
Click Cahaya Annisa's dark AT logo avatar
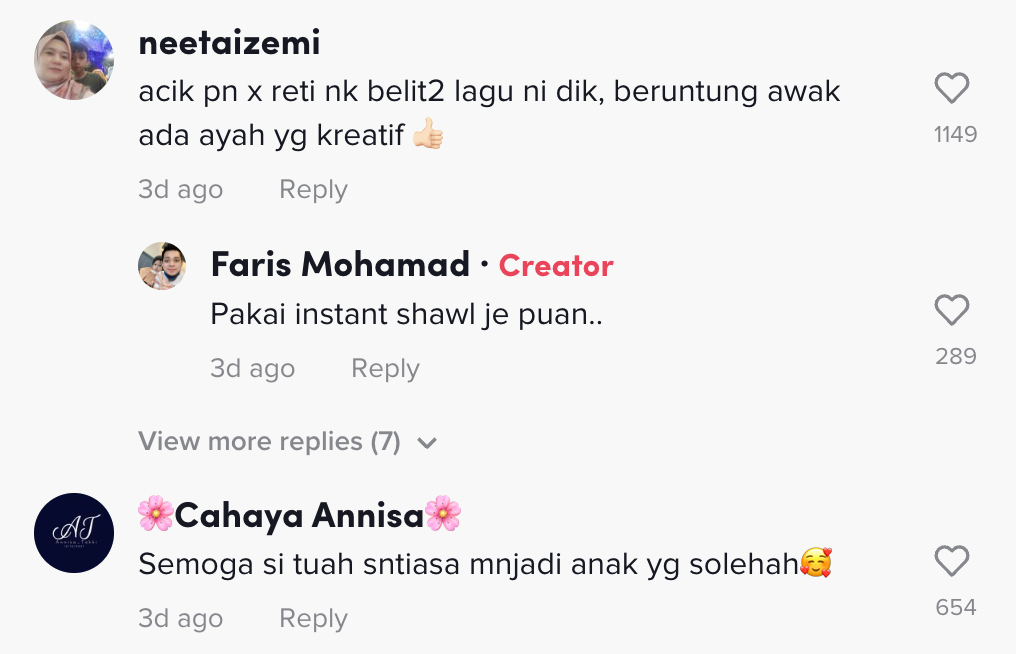[x=74, y=533]
